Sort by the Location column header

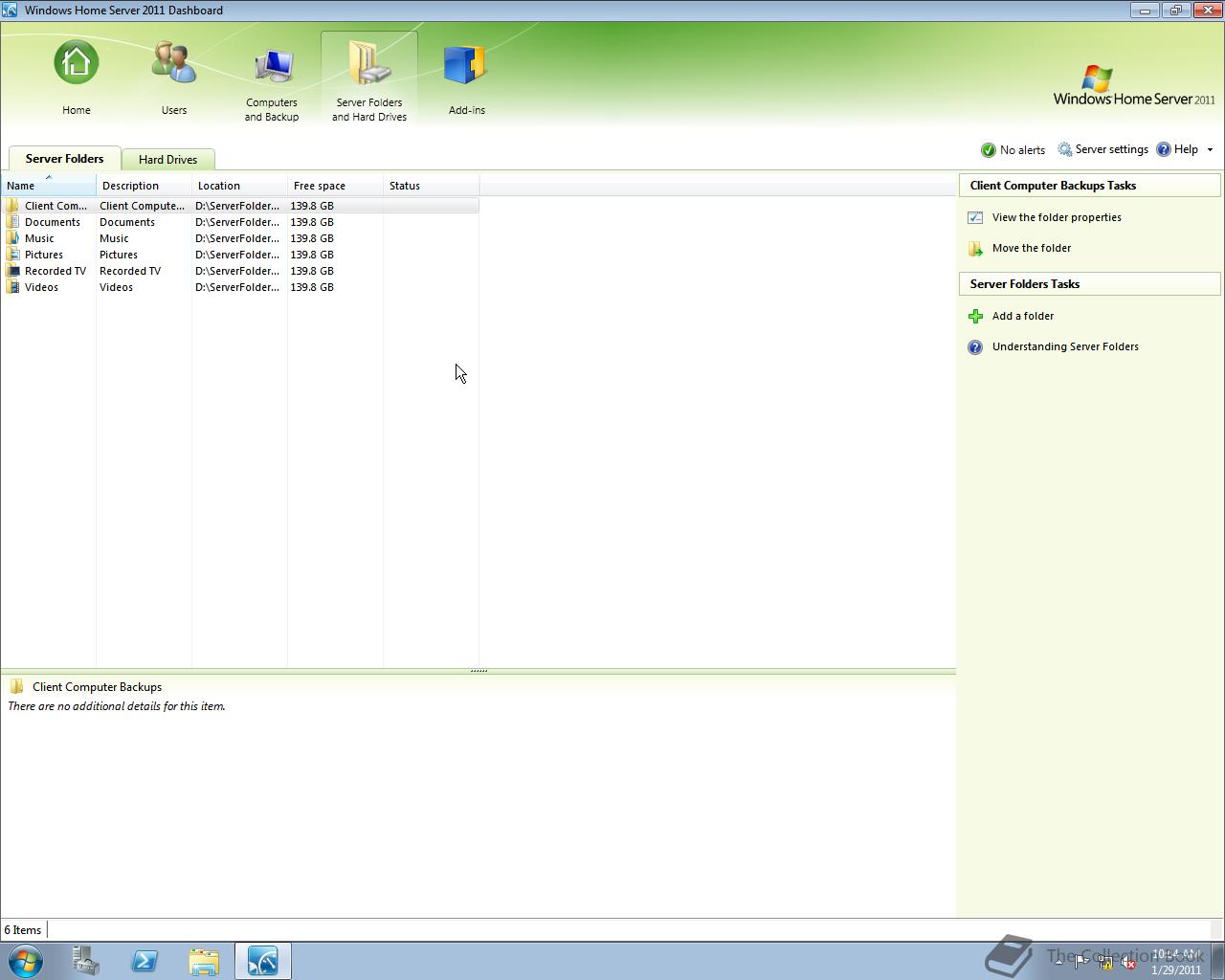click(240, 186)
